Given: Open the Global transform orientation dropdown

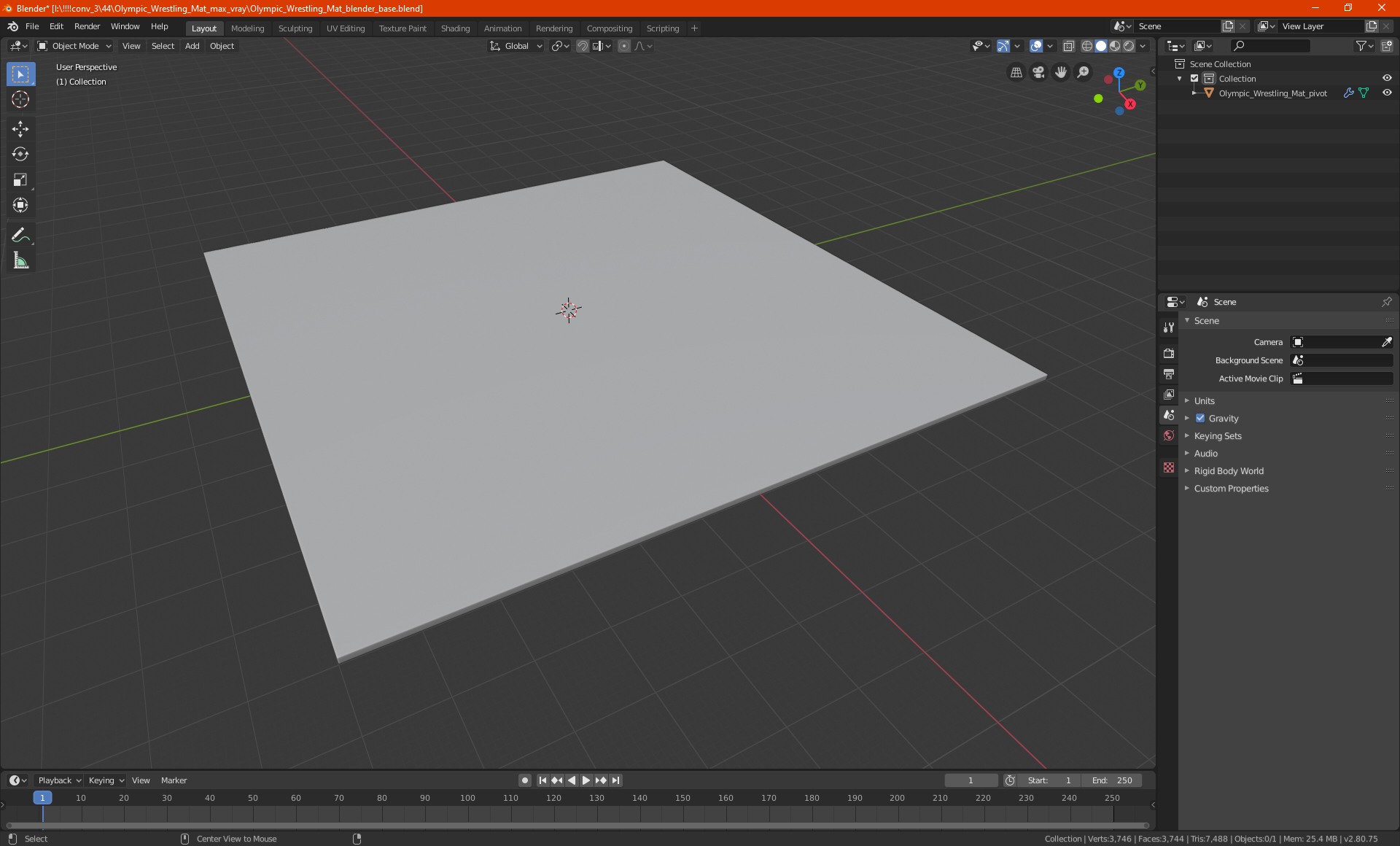Looking at the screenshot, I should tap(516, 46).
